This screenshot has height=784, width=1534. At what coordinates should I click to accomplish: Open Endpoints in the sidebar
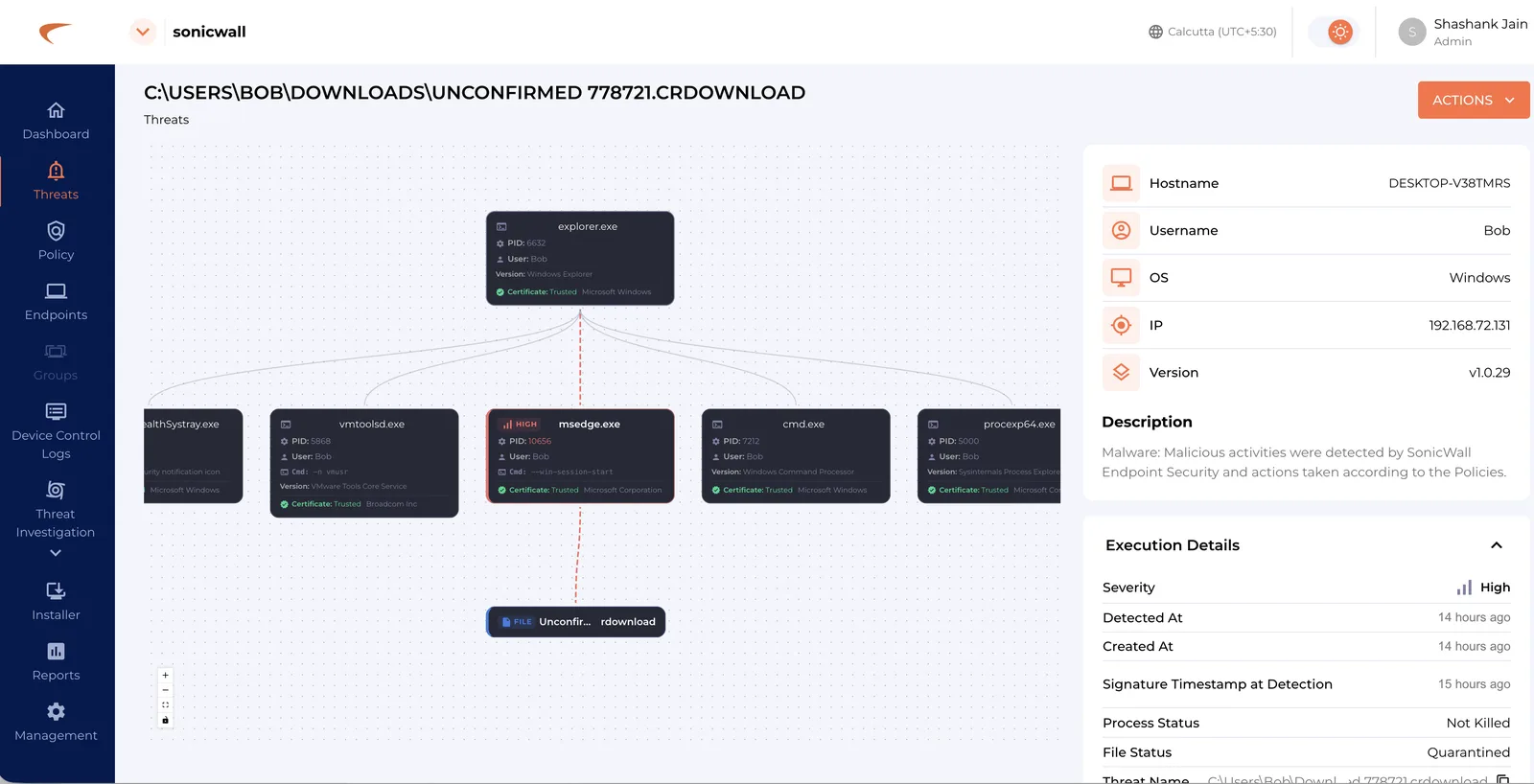[x=56, y=302]
